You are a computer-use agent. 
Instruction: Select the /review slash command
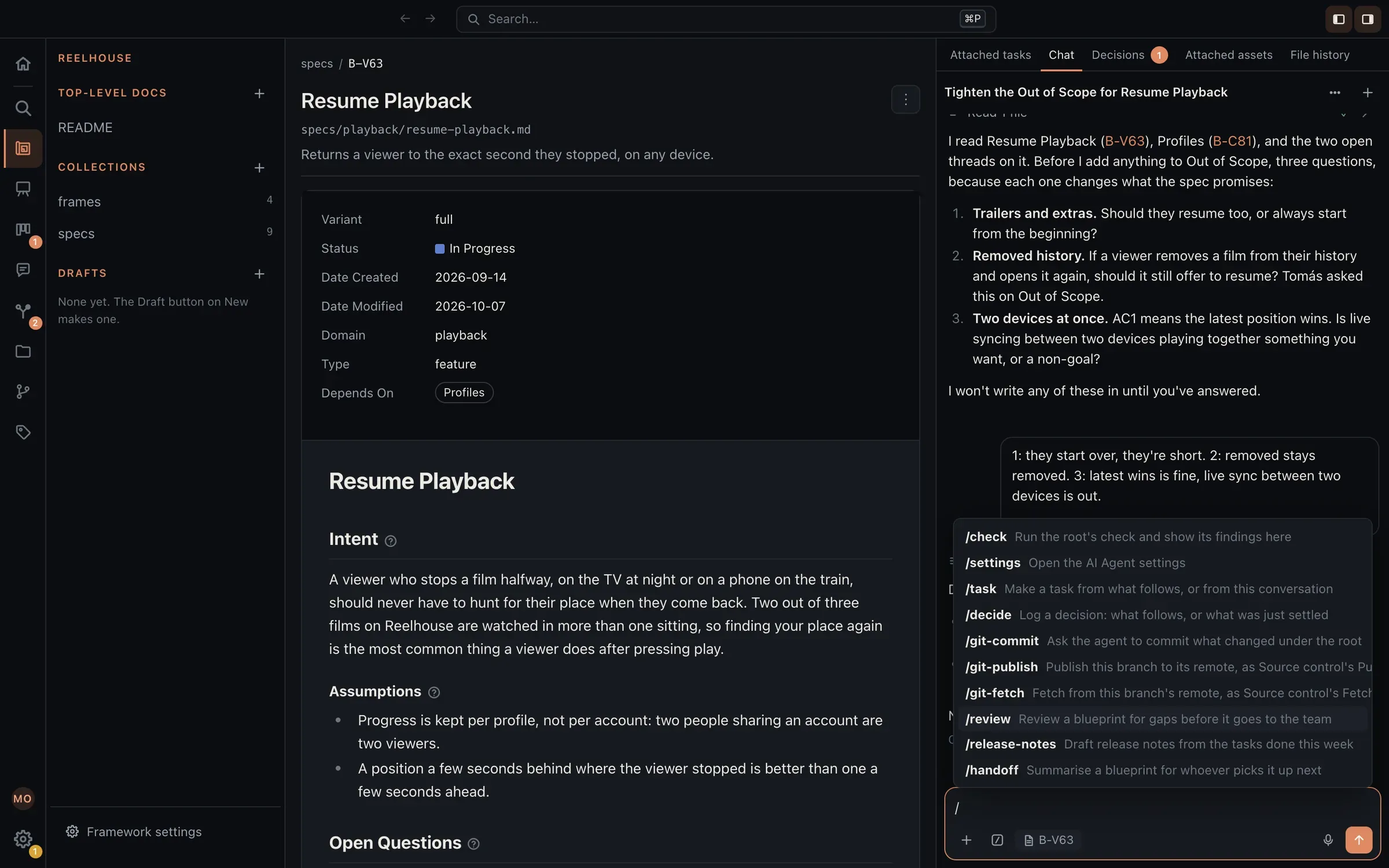point(1162,719)
